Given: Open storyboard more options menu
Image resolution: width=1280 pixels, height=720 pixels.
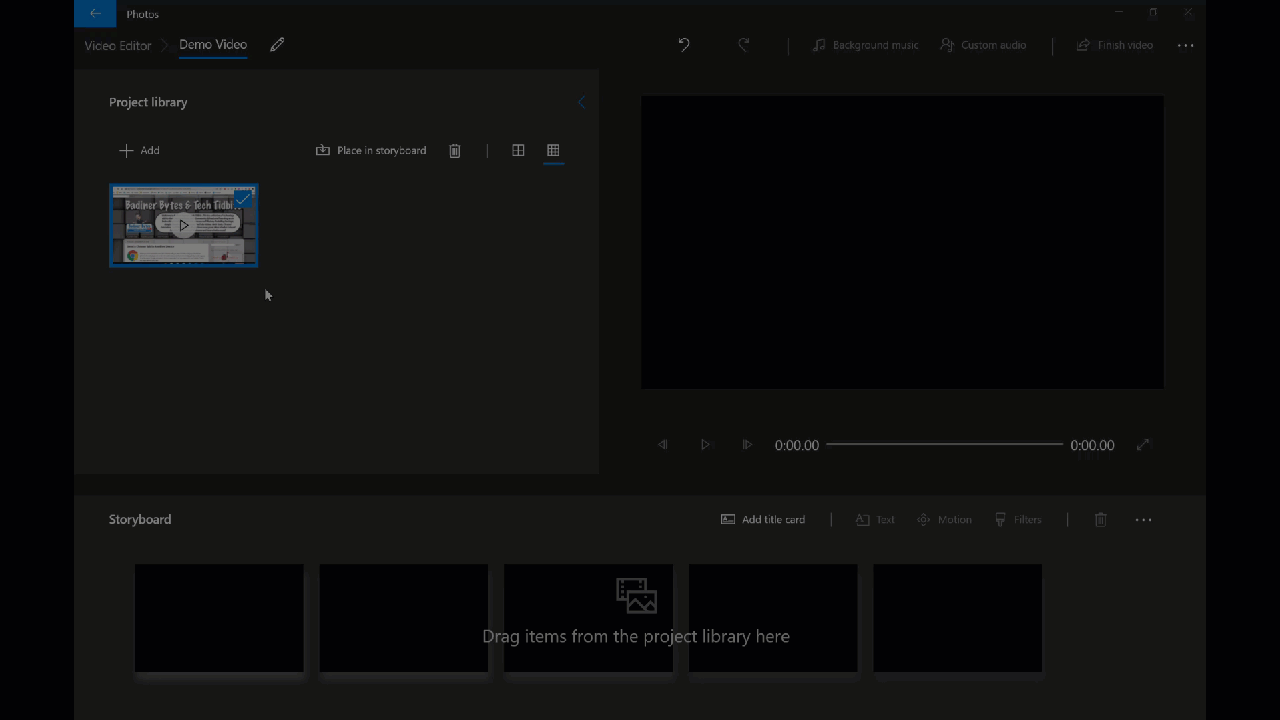Looking at the screenshot, I should tap(1144, 519).
